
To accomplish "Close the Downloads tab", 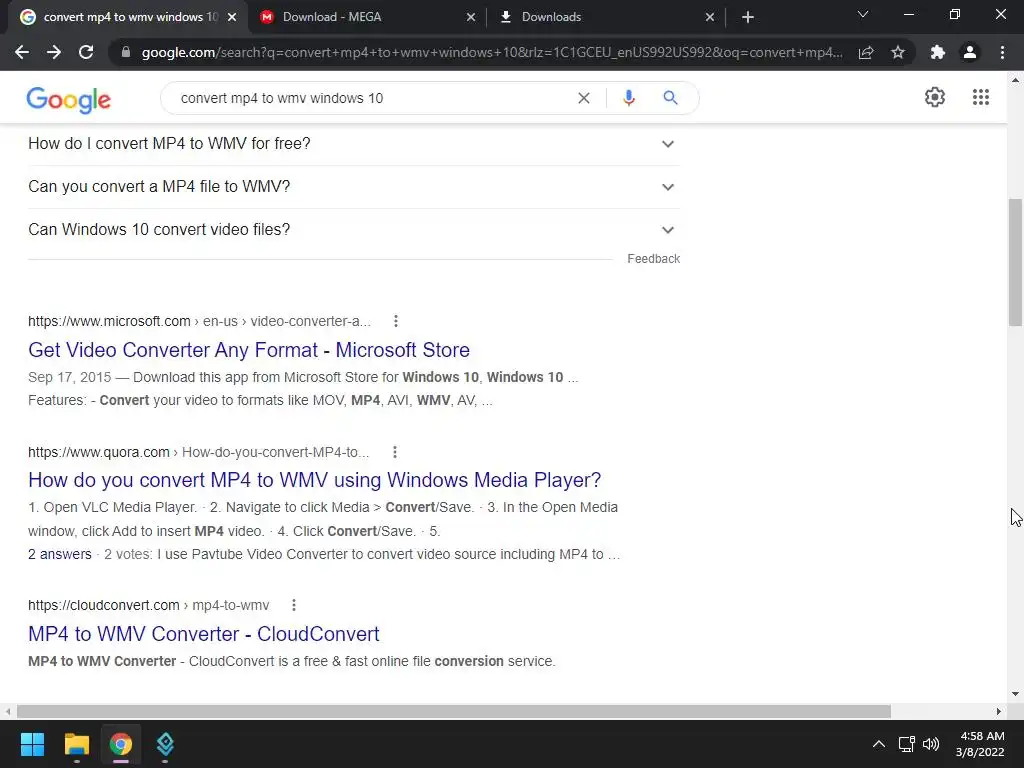I will click(x=710, y=17).
